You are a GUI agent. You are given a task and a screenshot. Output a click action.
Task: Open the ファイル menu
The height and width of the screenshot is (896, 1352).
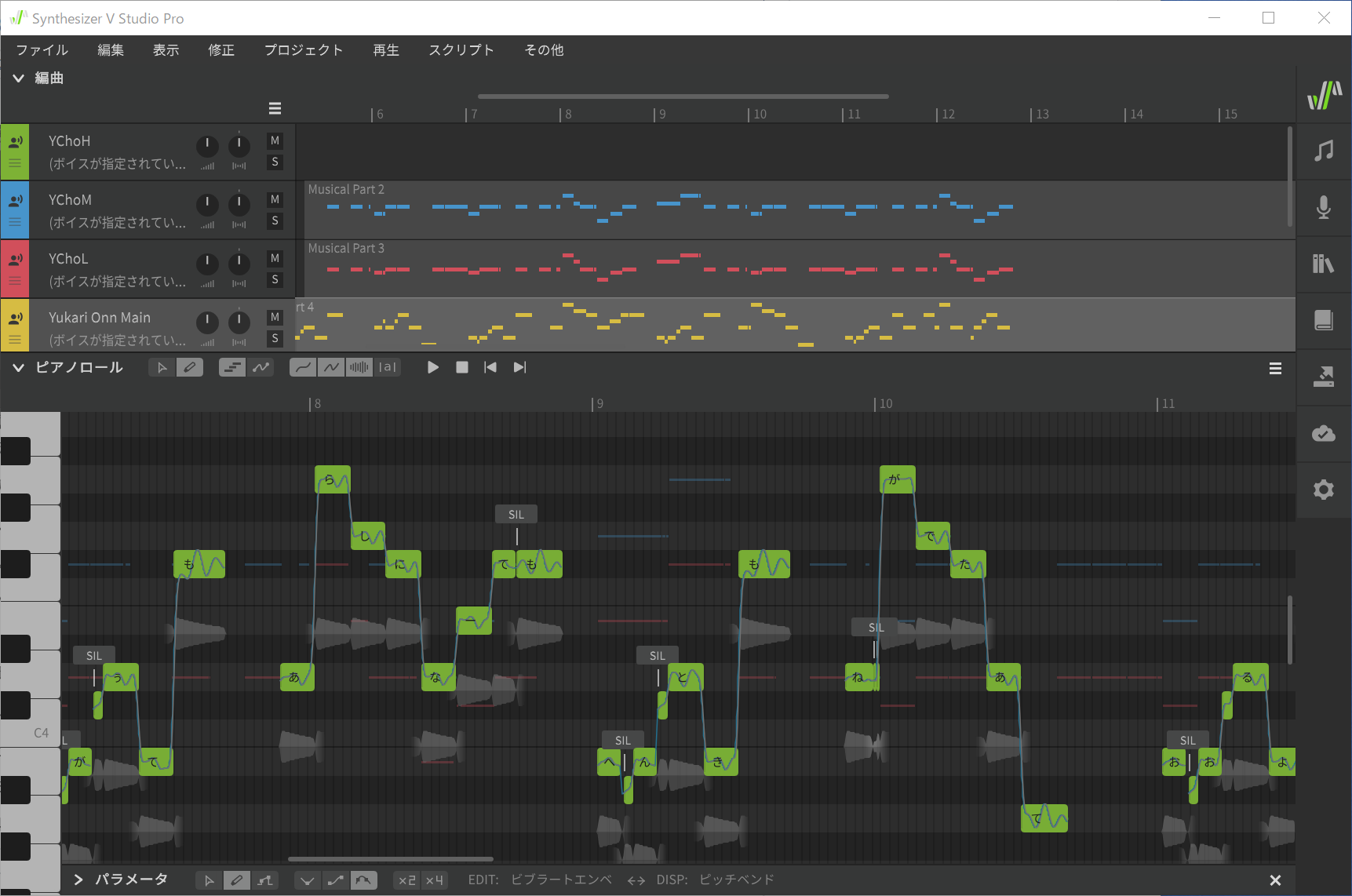click(x=42, y=50)
